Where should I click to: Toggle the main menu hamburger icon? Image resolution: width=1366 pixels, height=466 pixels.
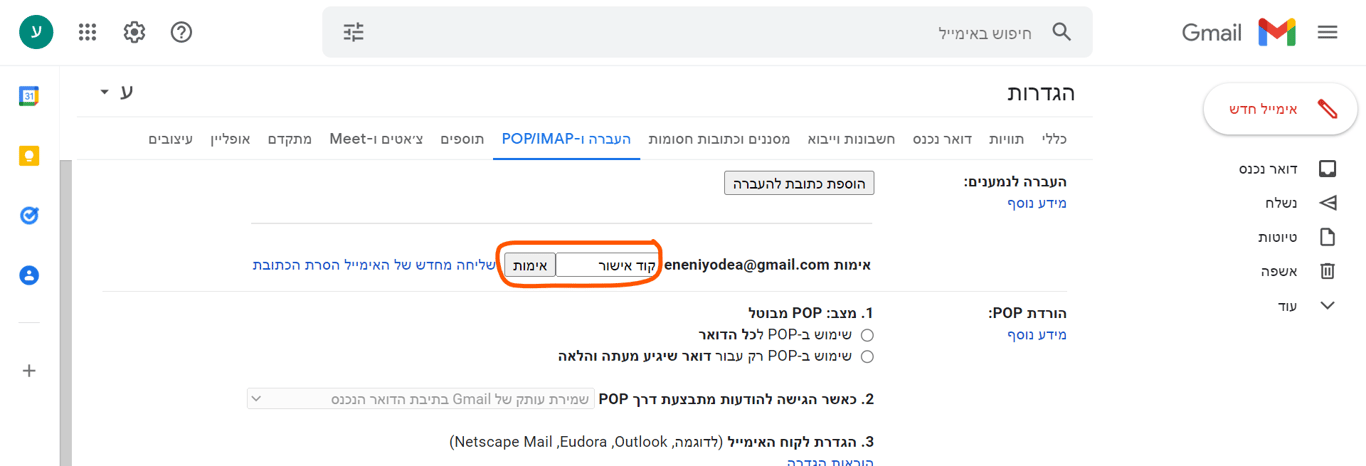click(1327, 32)
